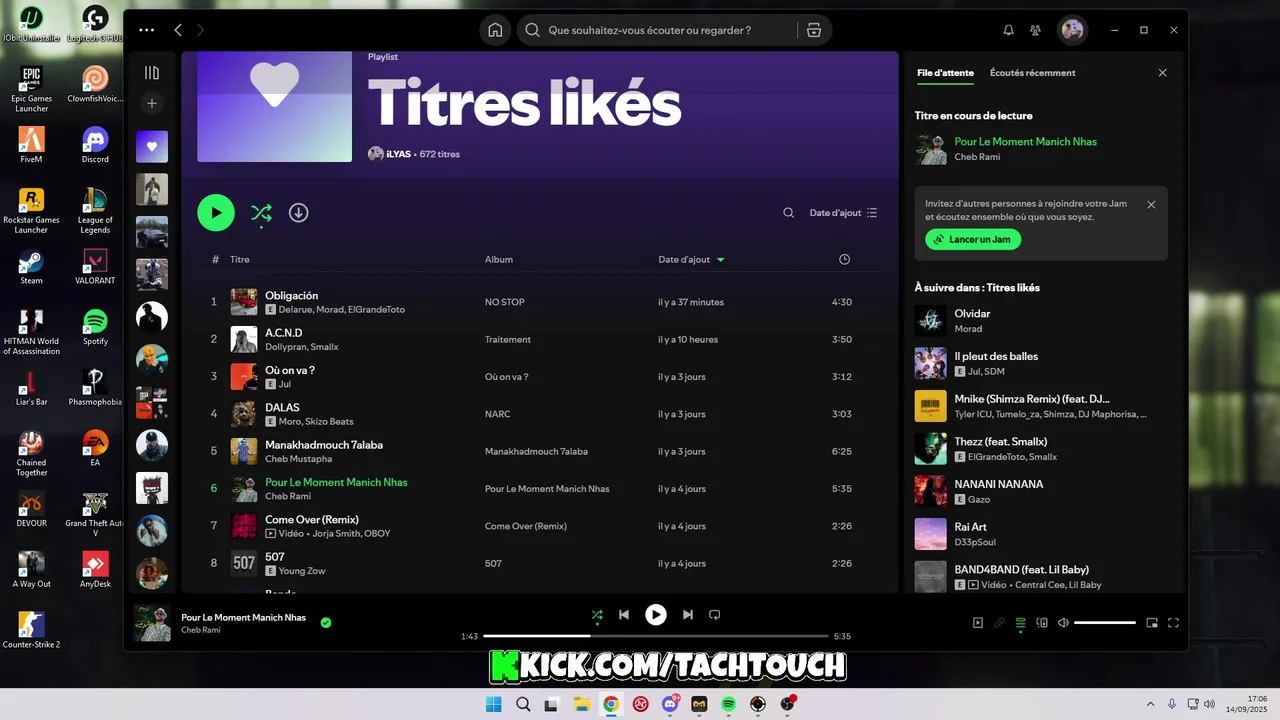Open the profile avatar menu
This screenshot has height=720, width=1280.
click(x=1072, y=30)
